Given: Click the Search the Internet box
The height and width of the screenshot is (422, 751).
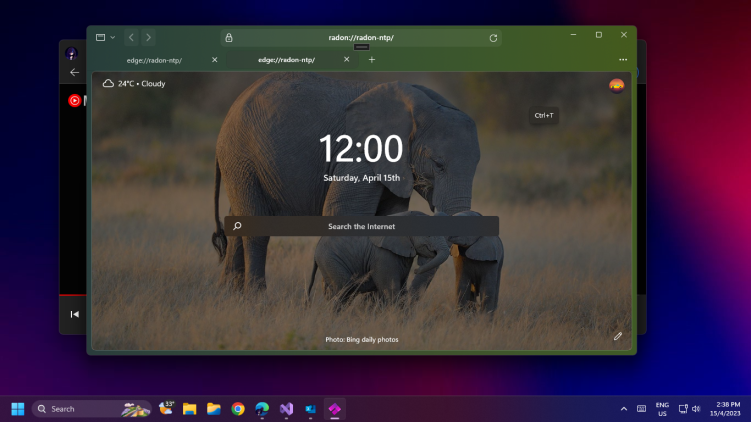Looking at the screenshot, I should [x=362, y=226].
